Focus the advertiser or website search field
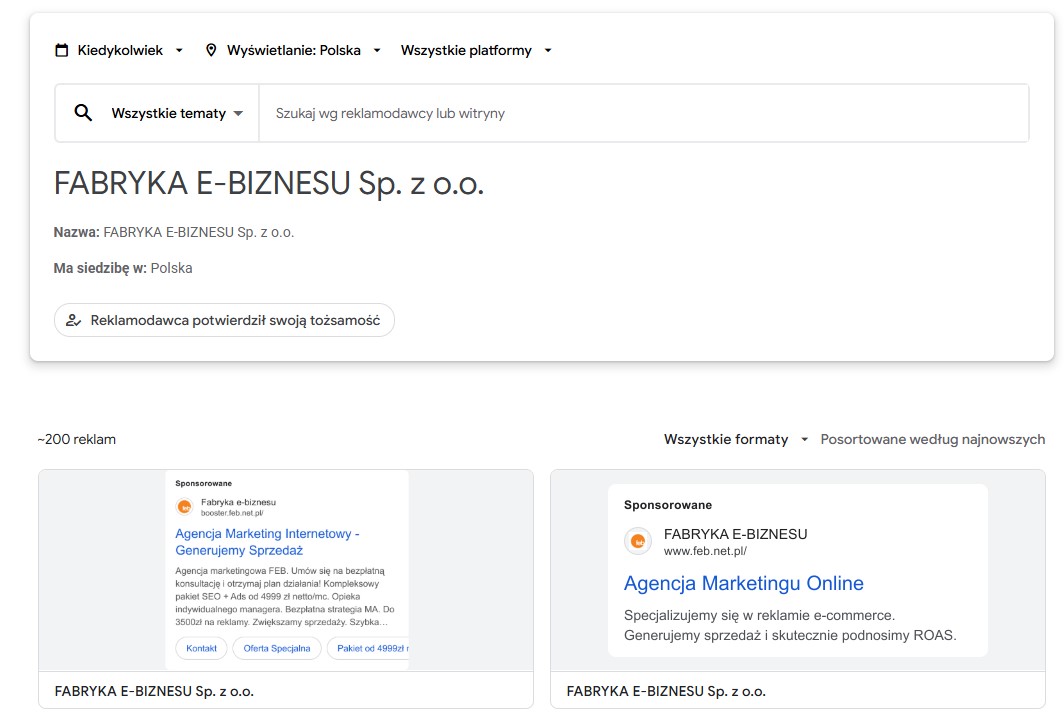Viewport: 1064px width, 717px height. (x=644, y=113)
